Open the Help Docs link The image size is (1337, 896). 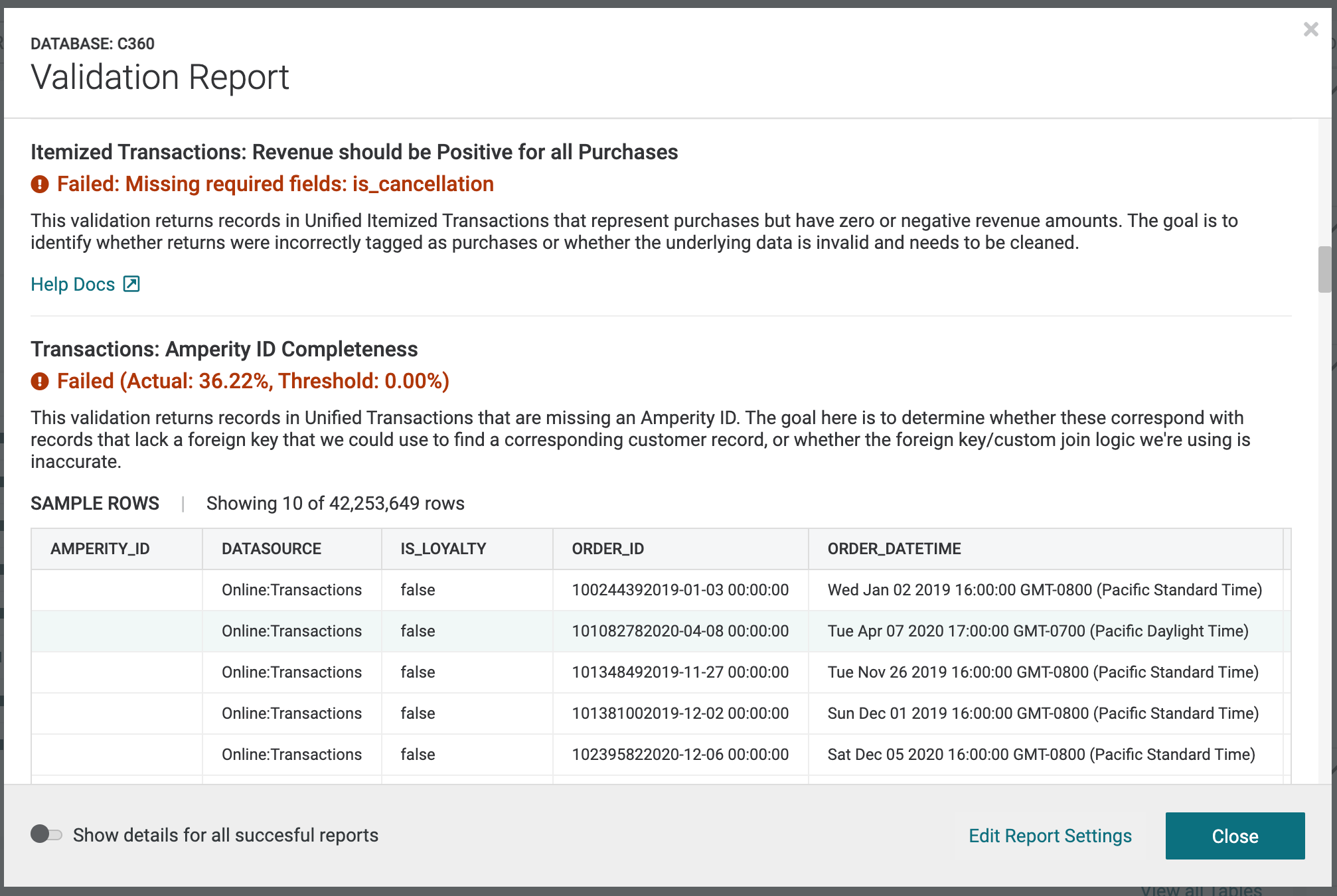[x=73, y=284]
